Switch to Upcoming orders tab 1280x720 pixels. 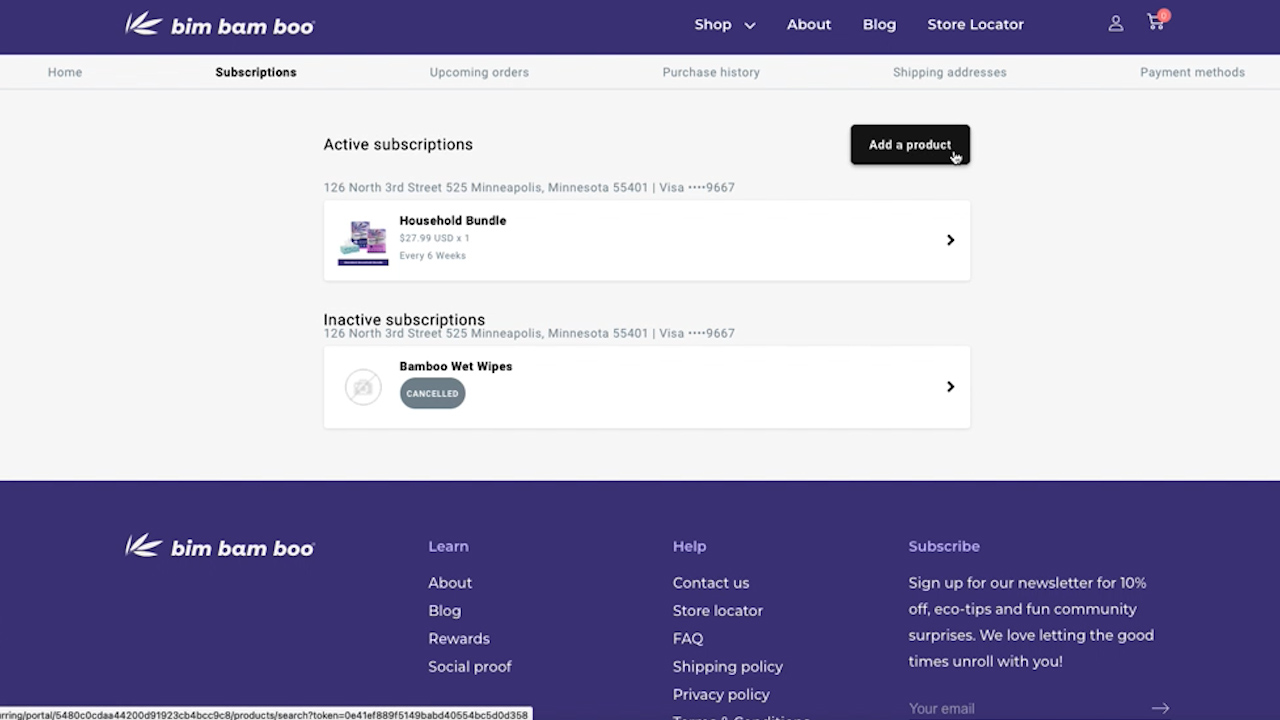(x=479, y=72)
